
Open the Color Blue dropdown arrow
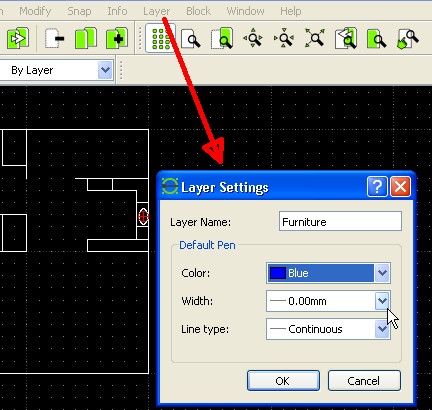tap(382, 273)
